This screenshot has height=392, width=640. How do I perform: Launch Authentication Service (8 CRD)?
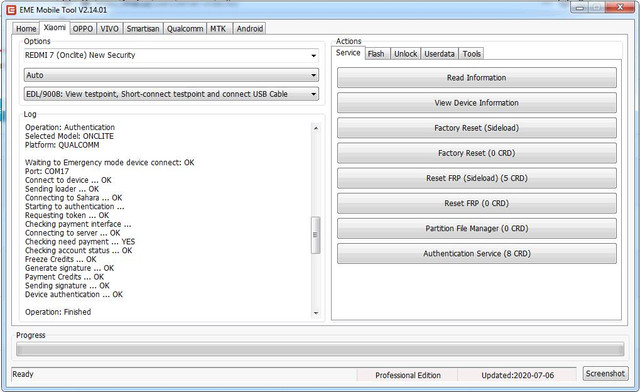(477, 254)
